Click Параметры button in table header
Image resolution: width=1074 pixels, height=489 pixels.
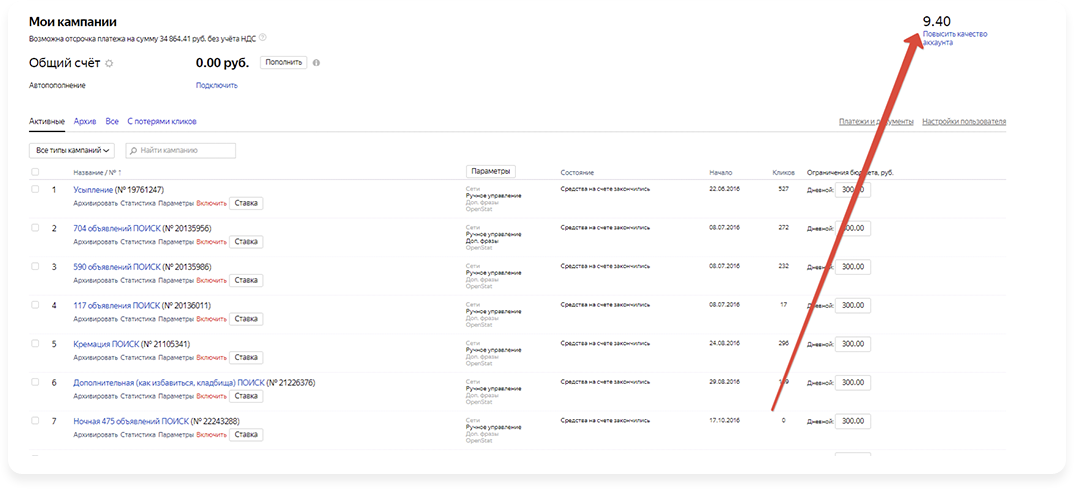pos(491,171)
